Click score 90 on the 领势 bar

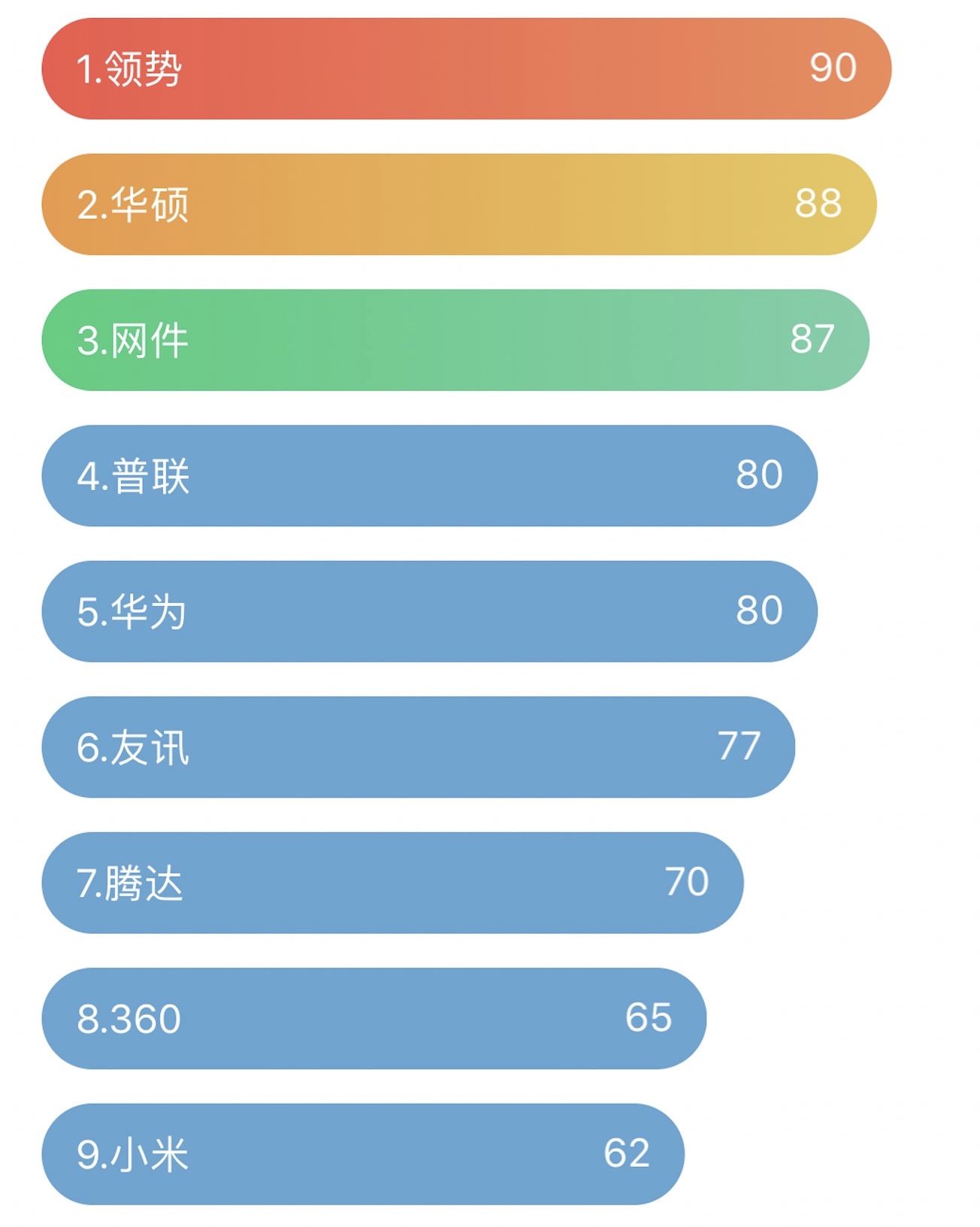pos(833,68)
